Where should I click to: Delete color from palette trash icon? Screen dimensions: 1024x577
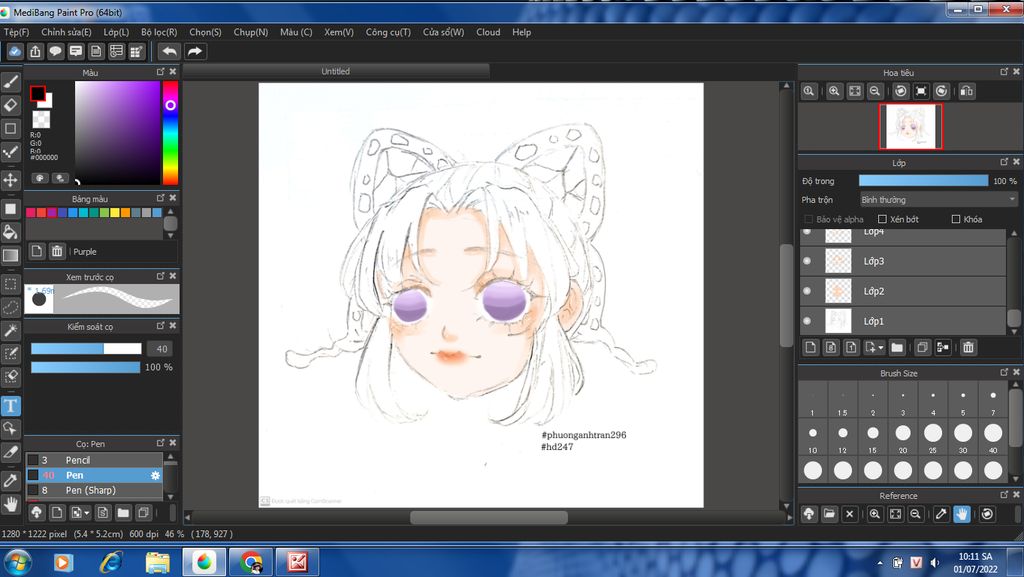[57, 251]
